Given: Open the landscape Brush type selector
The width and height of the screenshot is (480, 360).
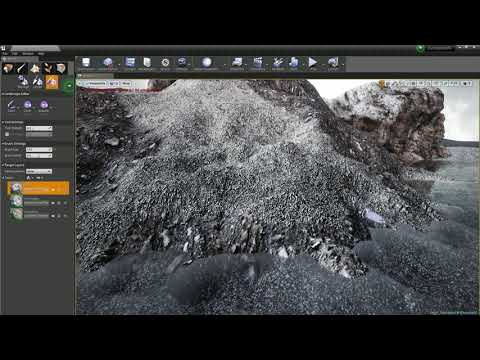Looking at the screenshot, I should 28,105.
